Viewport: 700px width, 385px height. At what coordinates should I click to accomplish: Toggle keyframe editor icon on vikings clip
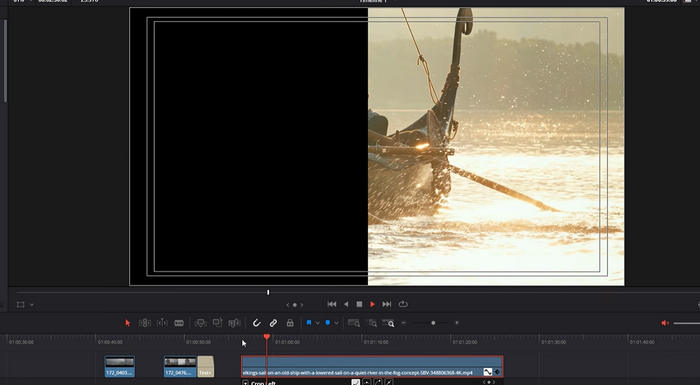tap(497, 372)
